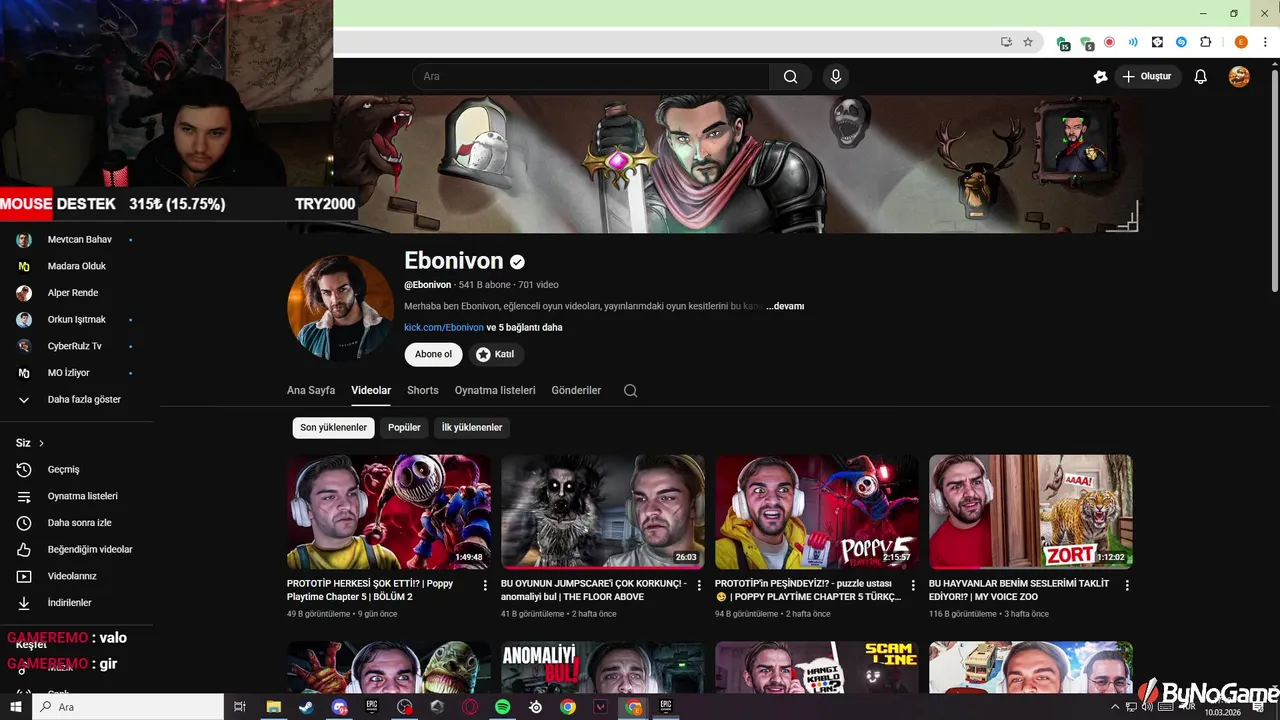Open options menu for MY VOICE ZOO video

pyautogui.click(x=1127, y=585)
